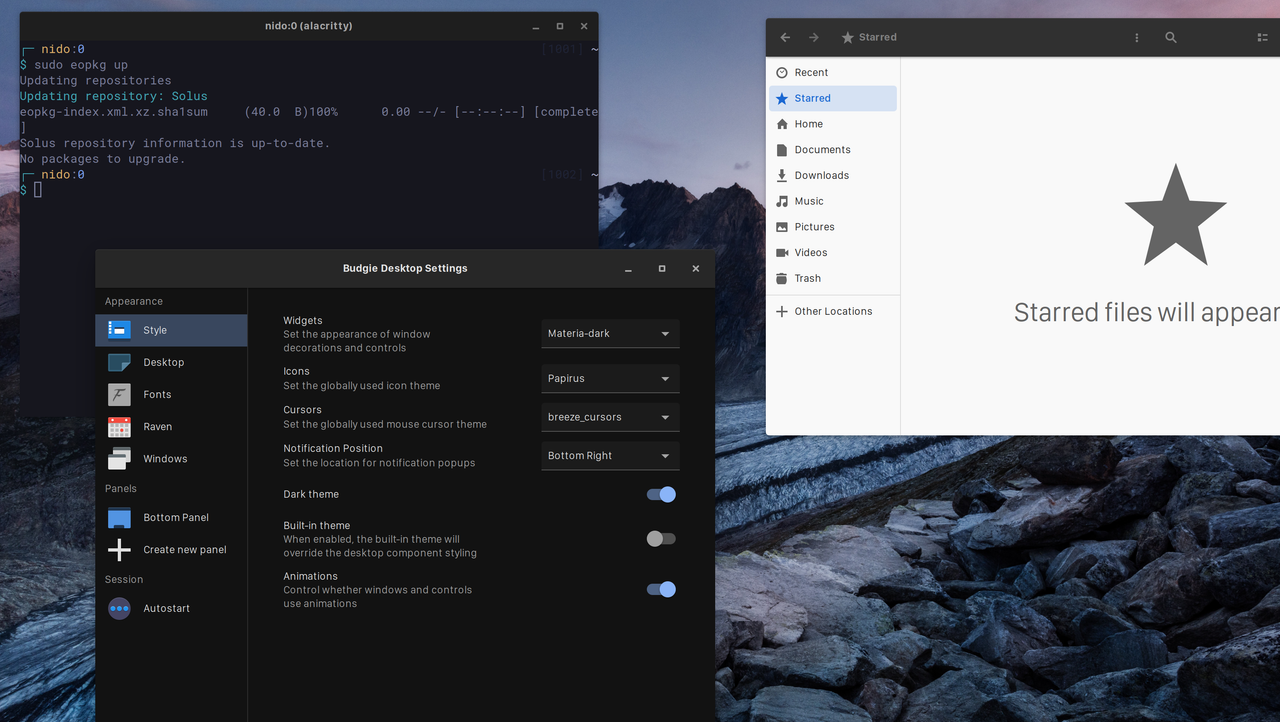
Task: Click the plus icon beside Other Locations
Action: coord(782,311)
